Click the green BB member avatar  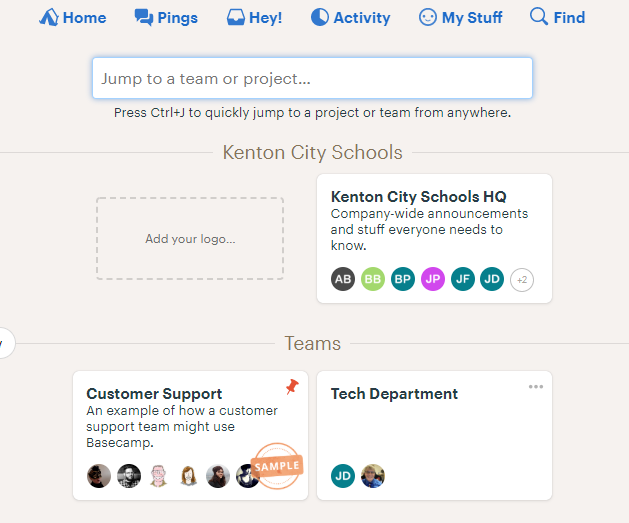(373, 279)
